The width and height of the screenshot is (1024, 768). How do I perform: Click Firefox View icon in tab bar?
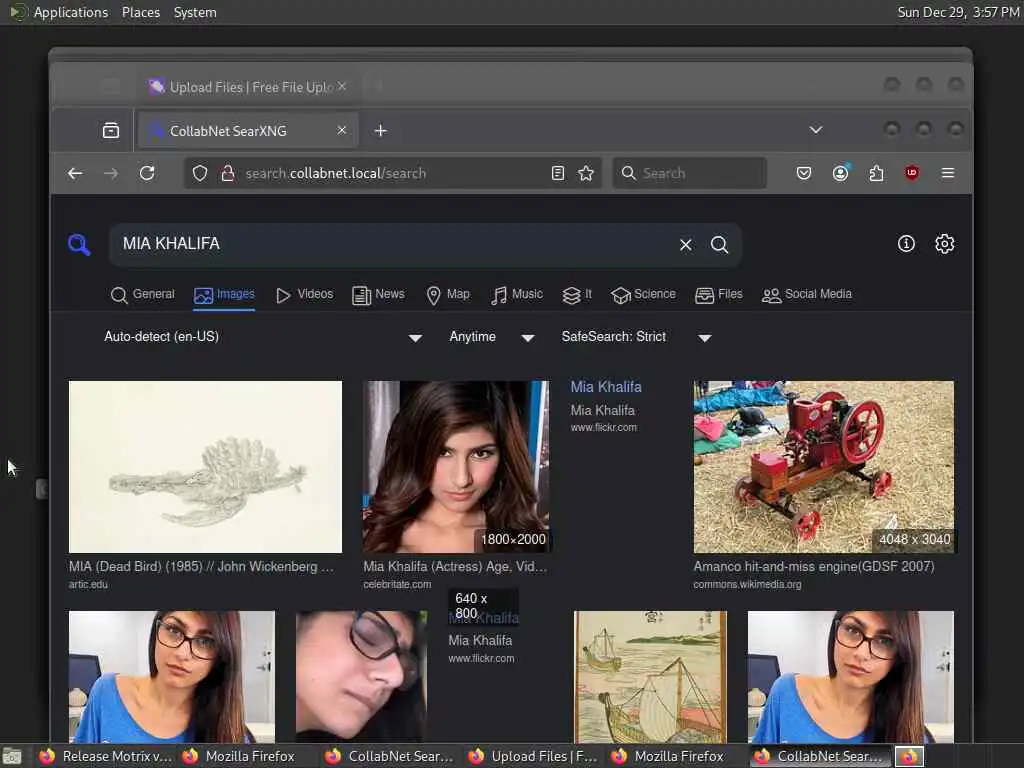click(x=111, y=131)
